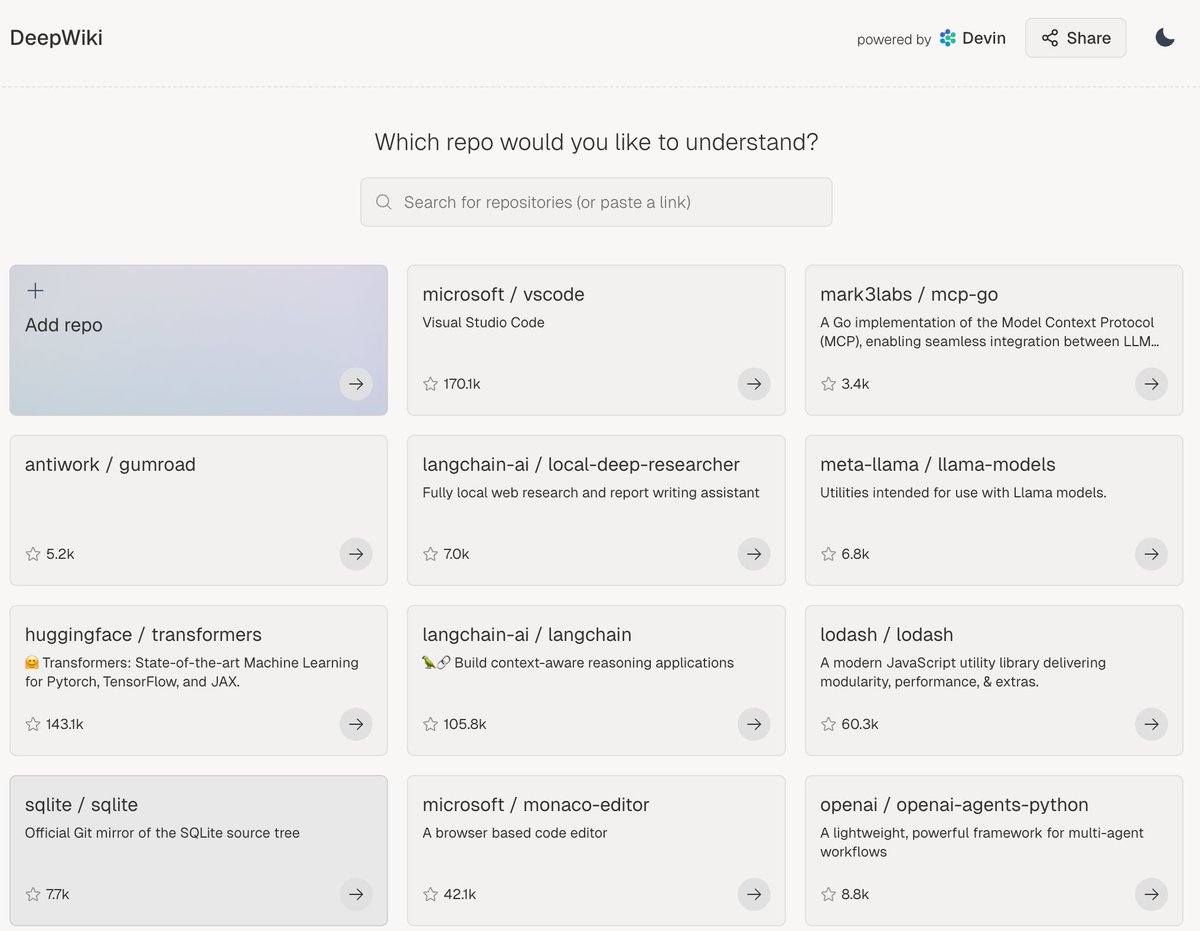The image size is (1200, 931).
Task: Select the langchain-ai / langchain title
Action: (x=527, y=634)
